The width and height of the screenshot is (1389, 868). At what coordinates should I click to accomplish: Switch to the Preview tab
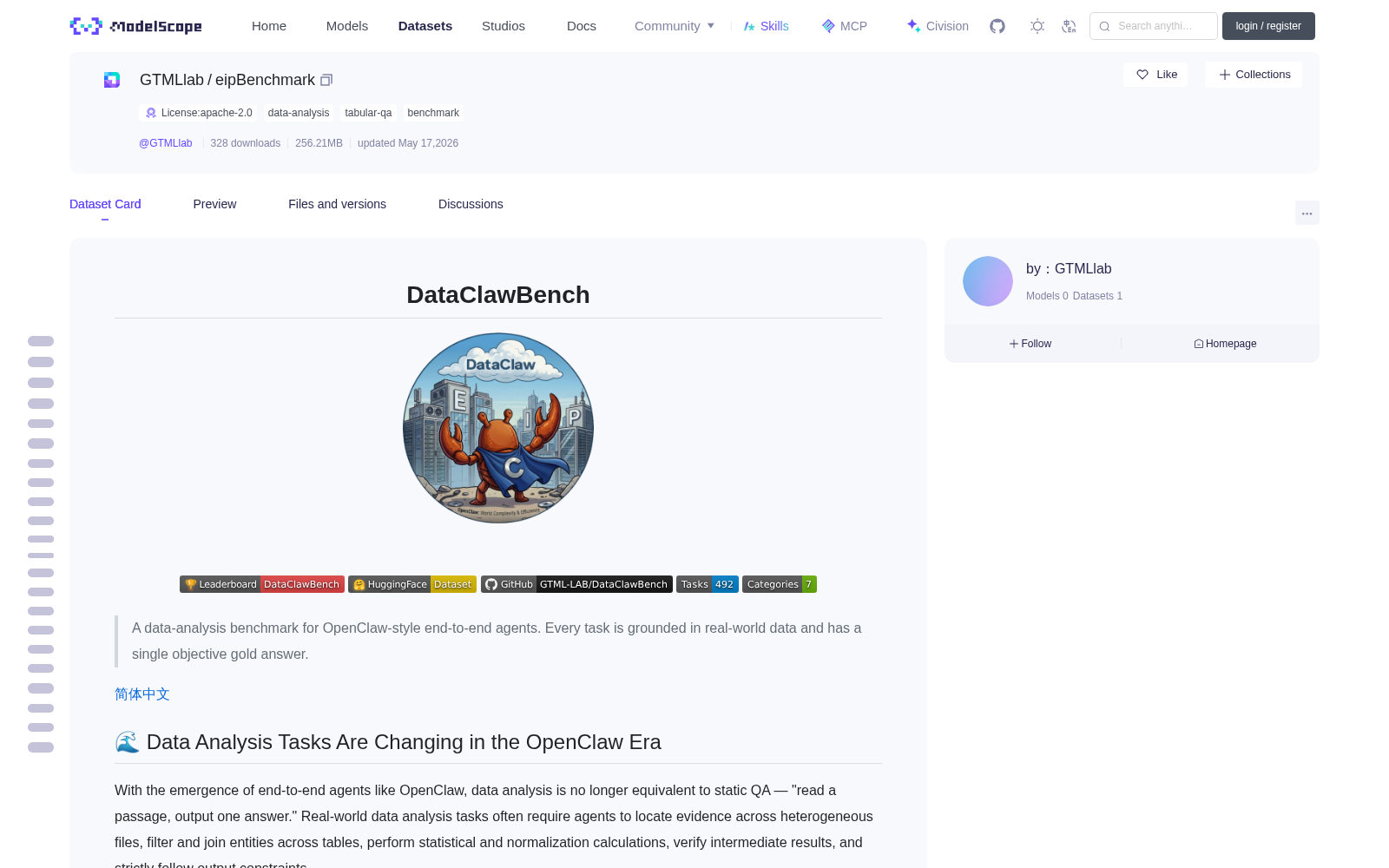pos(214,204)
